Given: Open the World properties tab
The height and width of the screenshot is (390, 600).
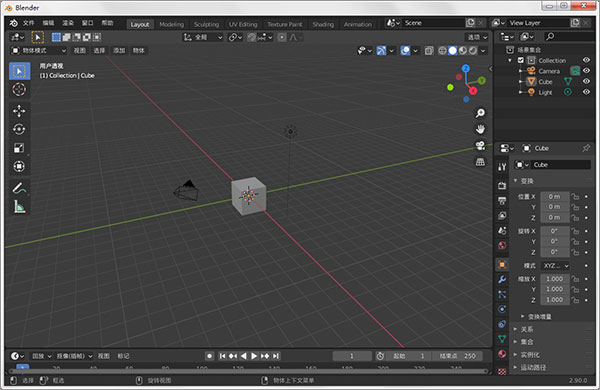Looking at the screenshot, I should [x=502, y=245].
